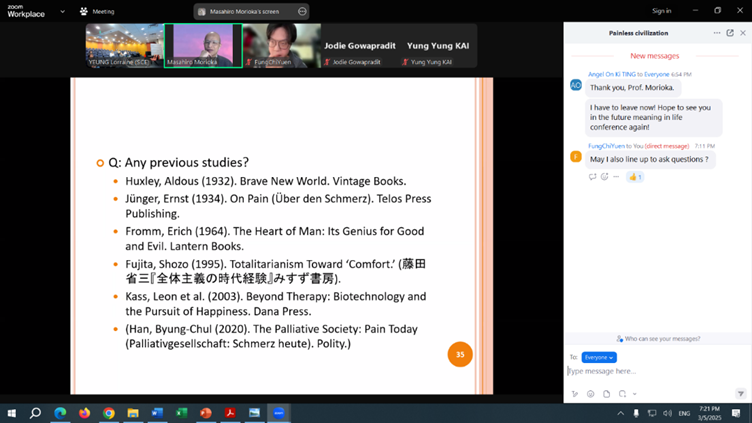
Task: Open options on Masahiro Morioka's screen pill
Action: [x=302, y=12]
